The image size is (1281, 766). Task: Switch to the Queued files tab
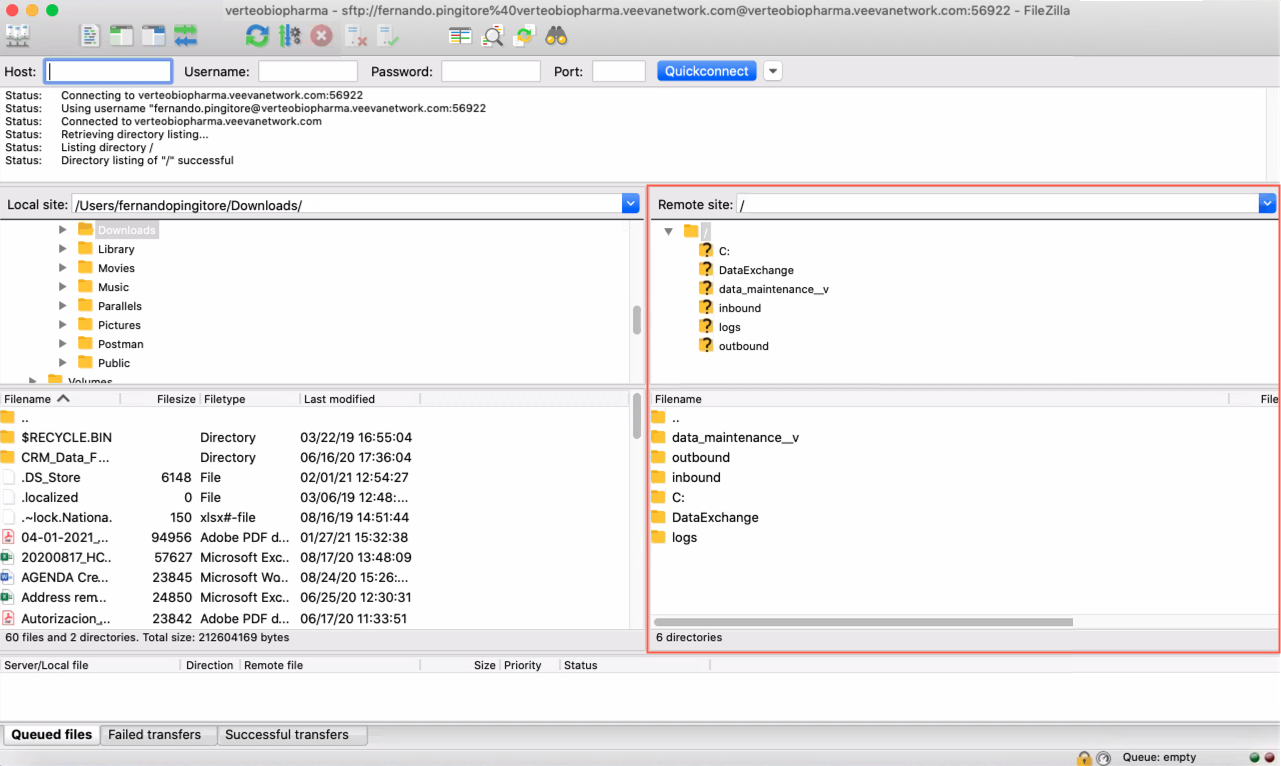tap(51, 734)
